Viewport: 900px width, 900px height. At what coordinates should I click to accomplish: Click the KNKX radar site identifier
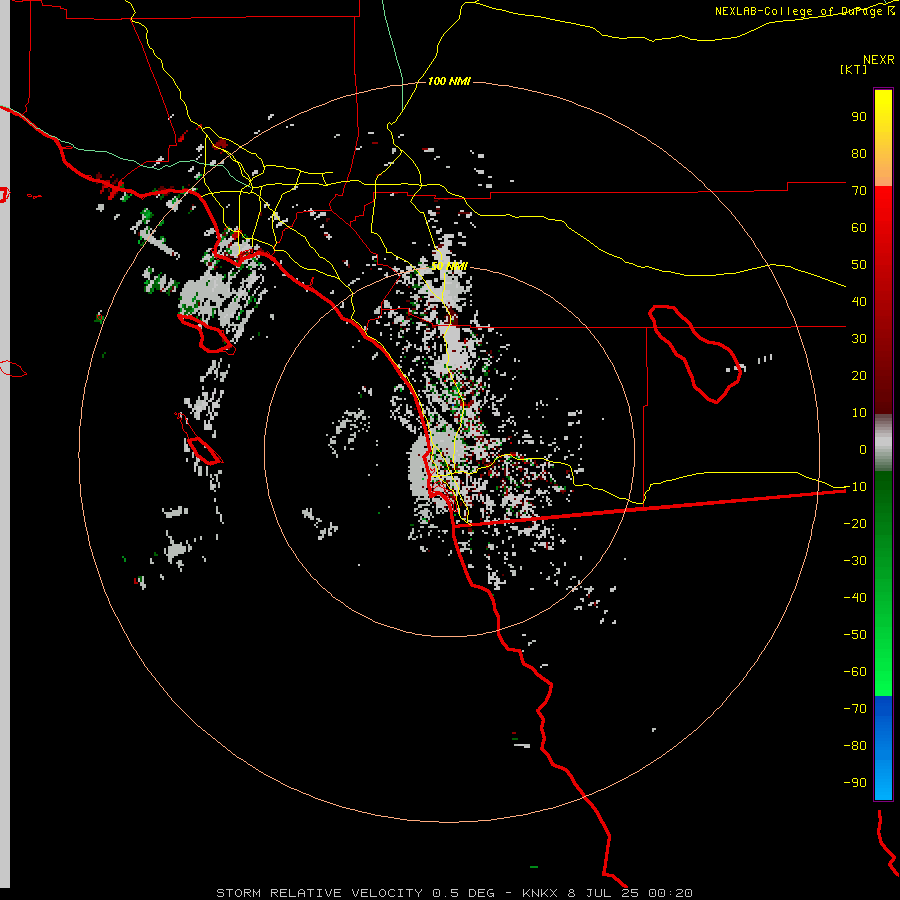pos(541,893)
